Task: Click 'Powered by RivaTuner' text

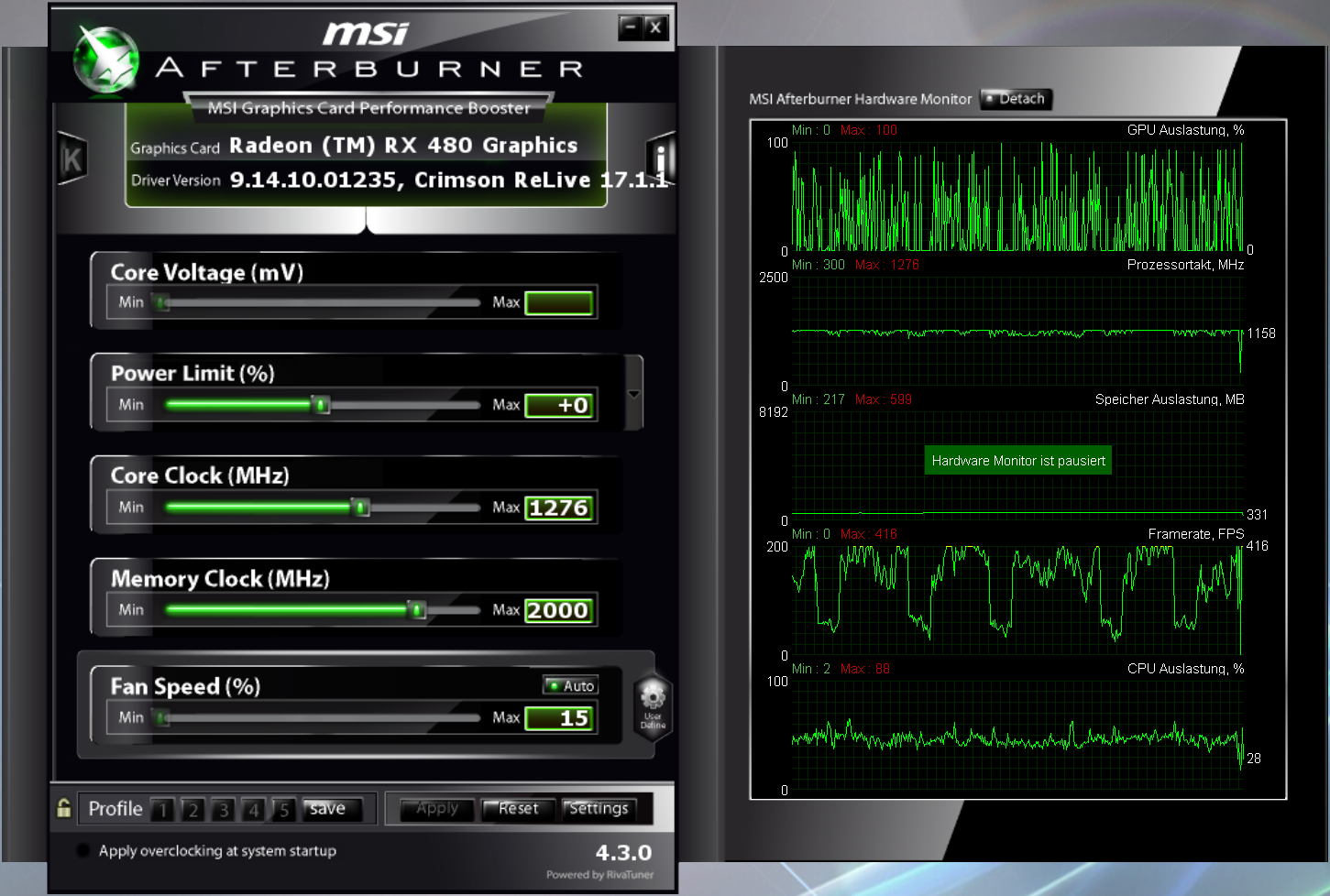Action: click(599, 875)
